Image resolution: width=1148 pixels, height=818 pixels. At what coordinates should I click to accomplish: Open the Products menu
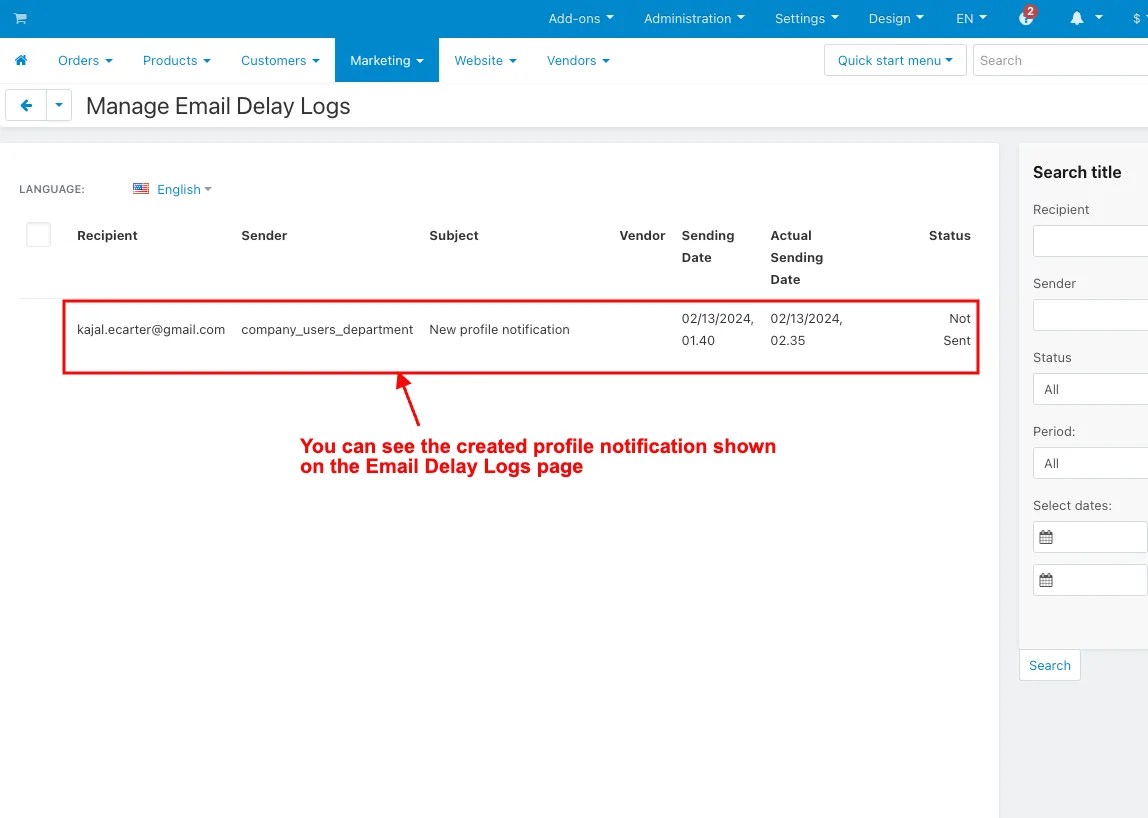pos(176,60)
